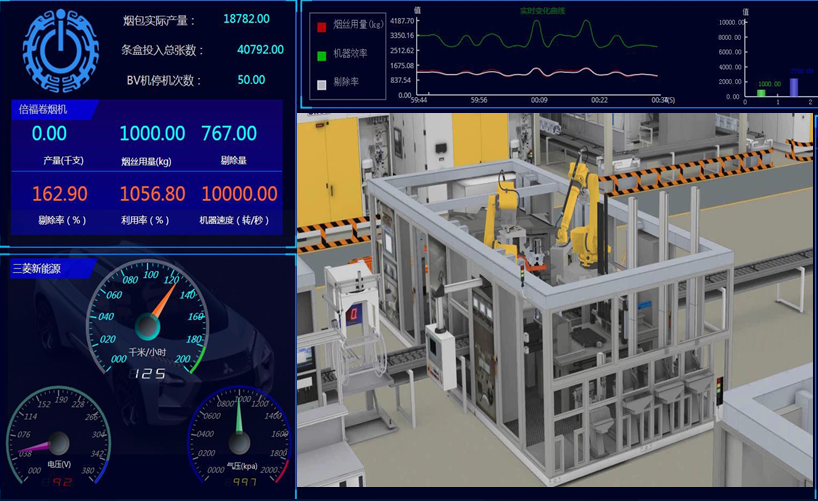Click the green bar labeled 1000.00
Screen dimensions: 818x501
click(x=761, y=92)
